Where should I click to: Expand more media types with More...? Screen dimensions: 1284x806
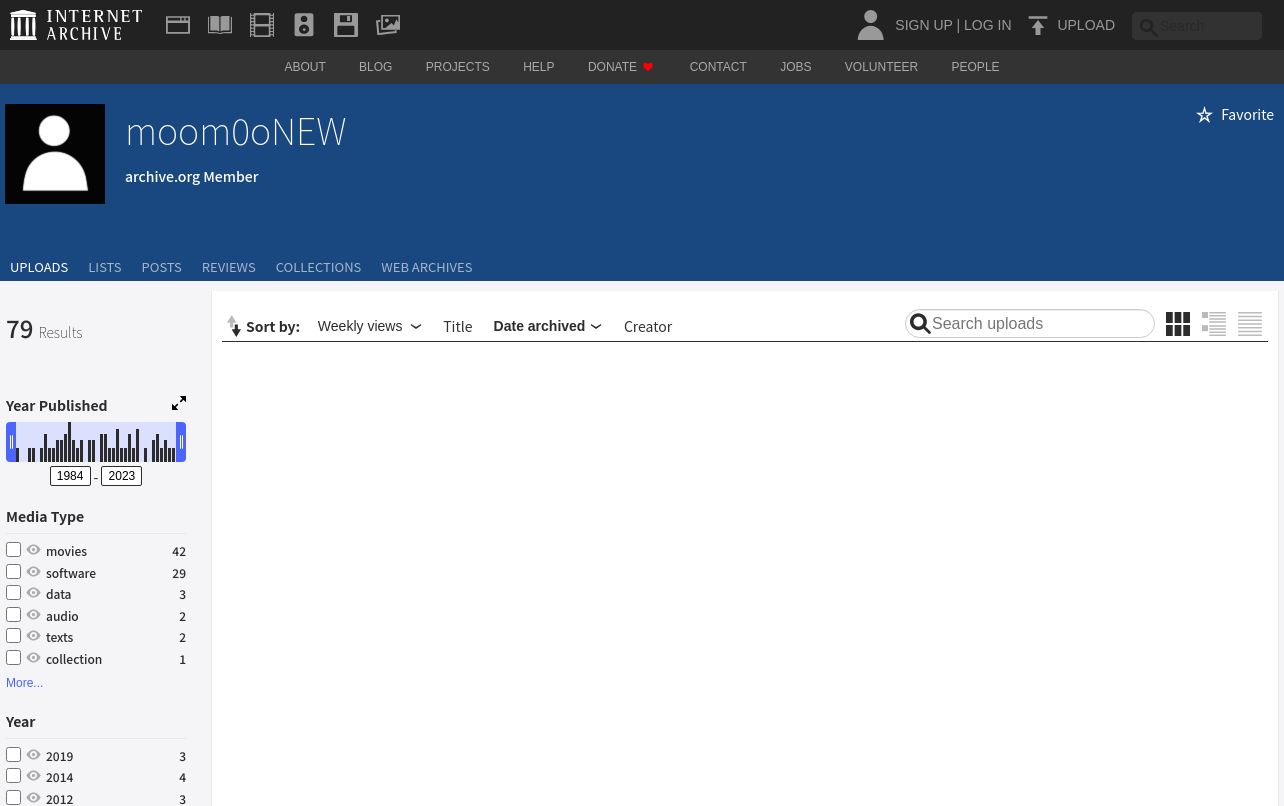(24, 683)
